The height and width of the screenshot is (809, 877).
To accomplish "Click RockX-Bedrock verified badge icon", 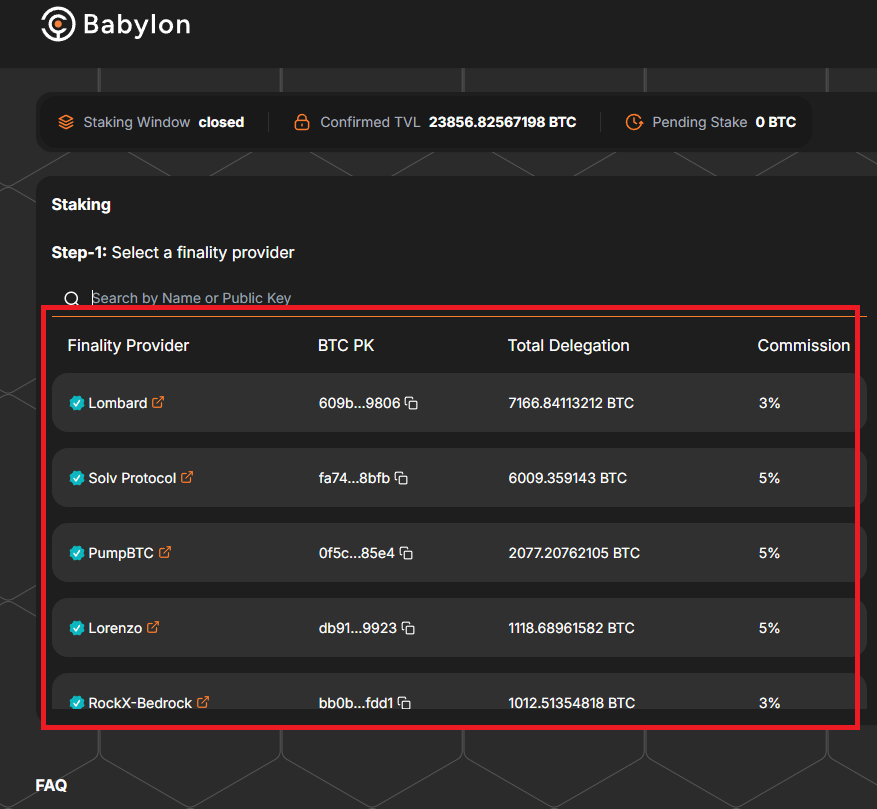I will coord(77,702).
